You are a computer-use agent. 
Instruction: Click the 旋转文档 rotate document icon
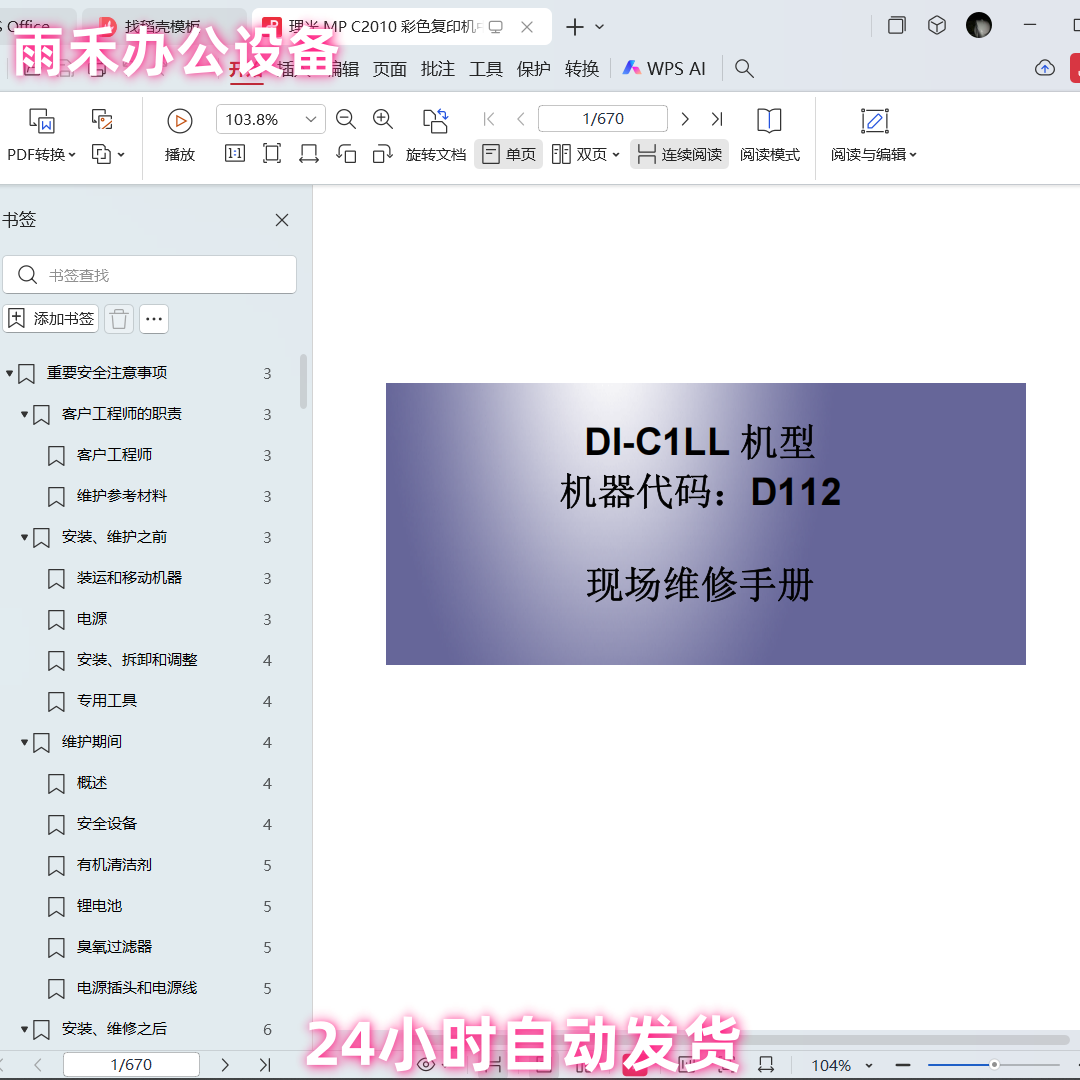[435, 121]
